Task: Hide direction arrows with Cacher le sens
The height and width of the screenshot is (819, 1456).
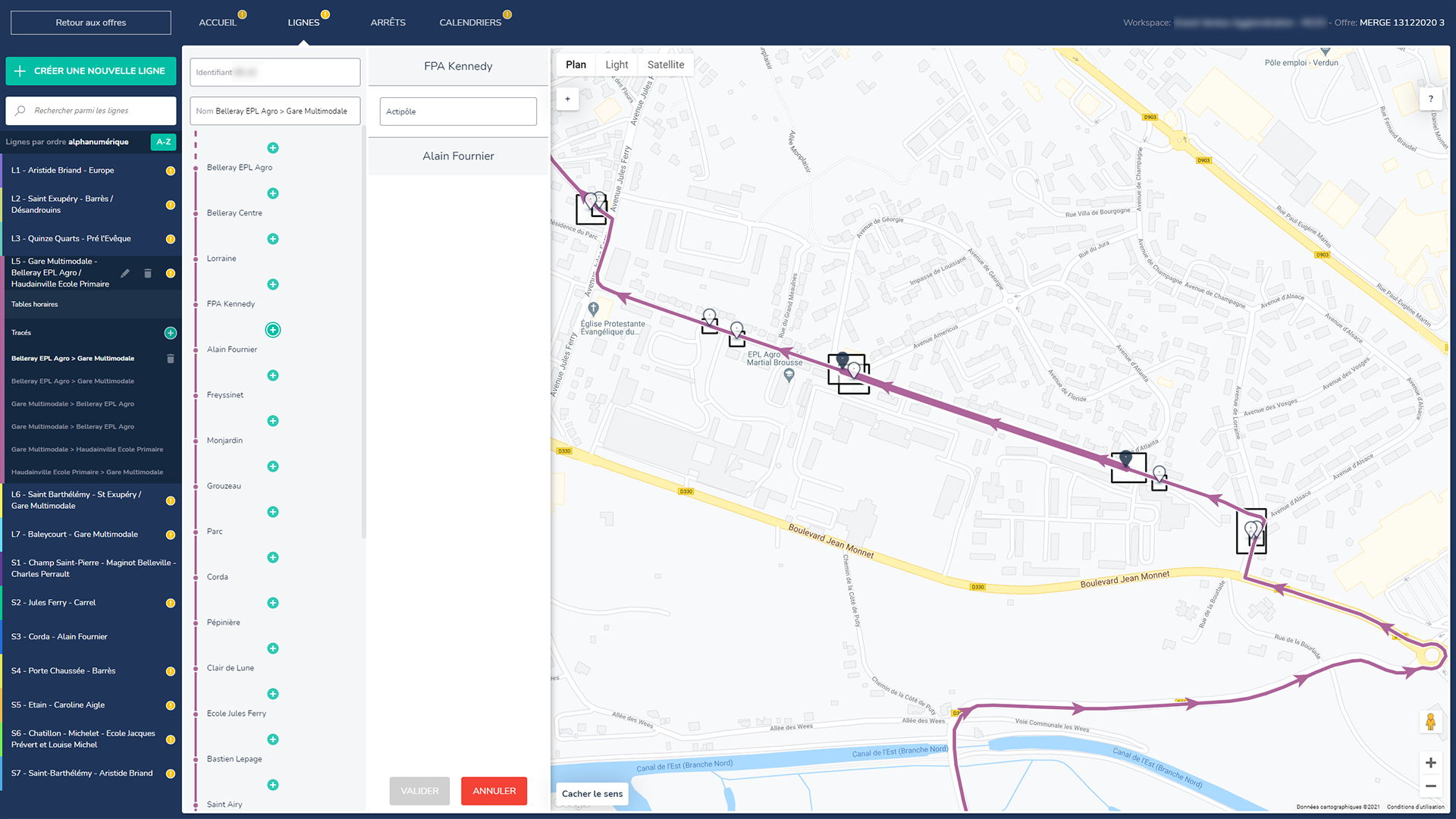Action: point(592,794)
